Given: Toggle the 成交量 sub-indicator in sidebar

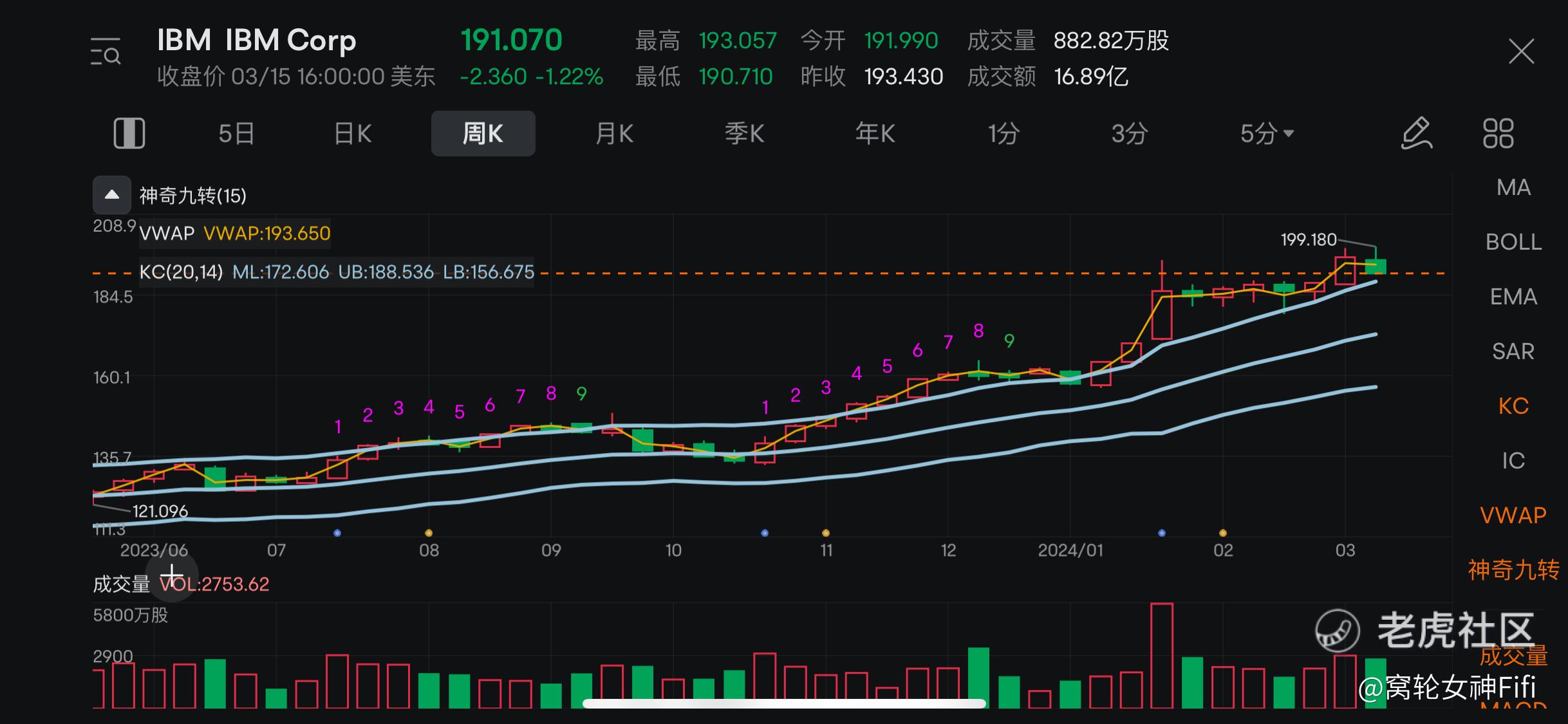Looking at the screenshot, I should pos(1513,656).
